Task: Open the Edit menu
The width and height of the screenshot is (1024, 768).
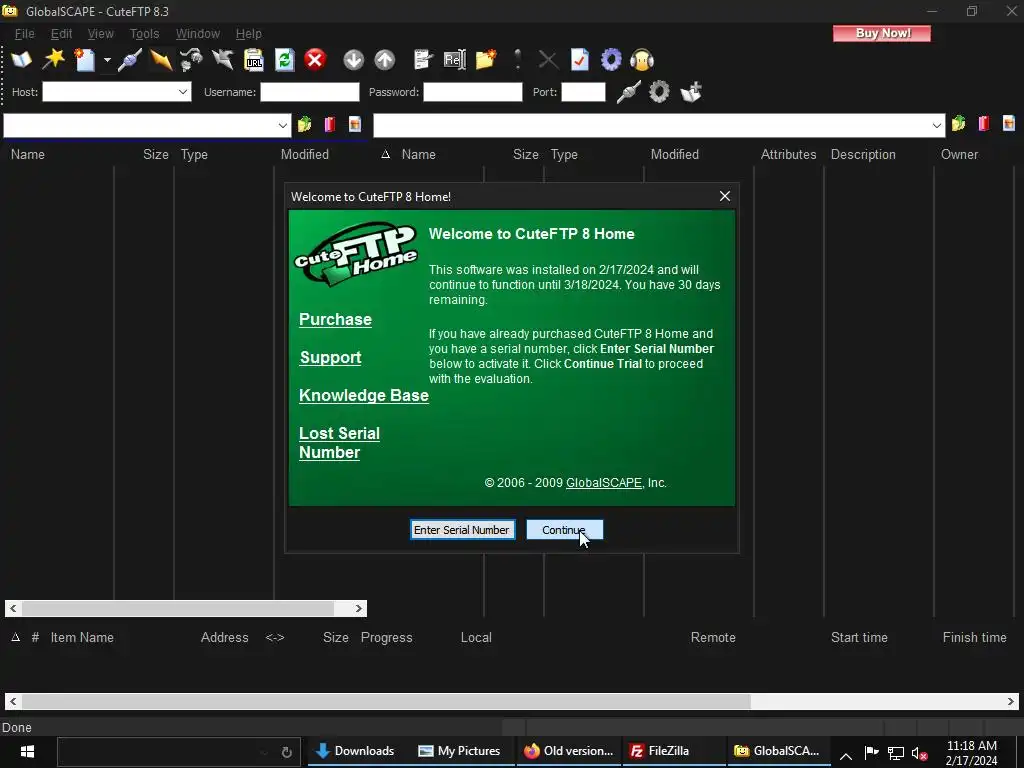Action: (x=61, y=34)
